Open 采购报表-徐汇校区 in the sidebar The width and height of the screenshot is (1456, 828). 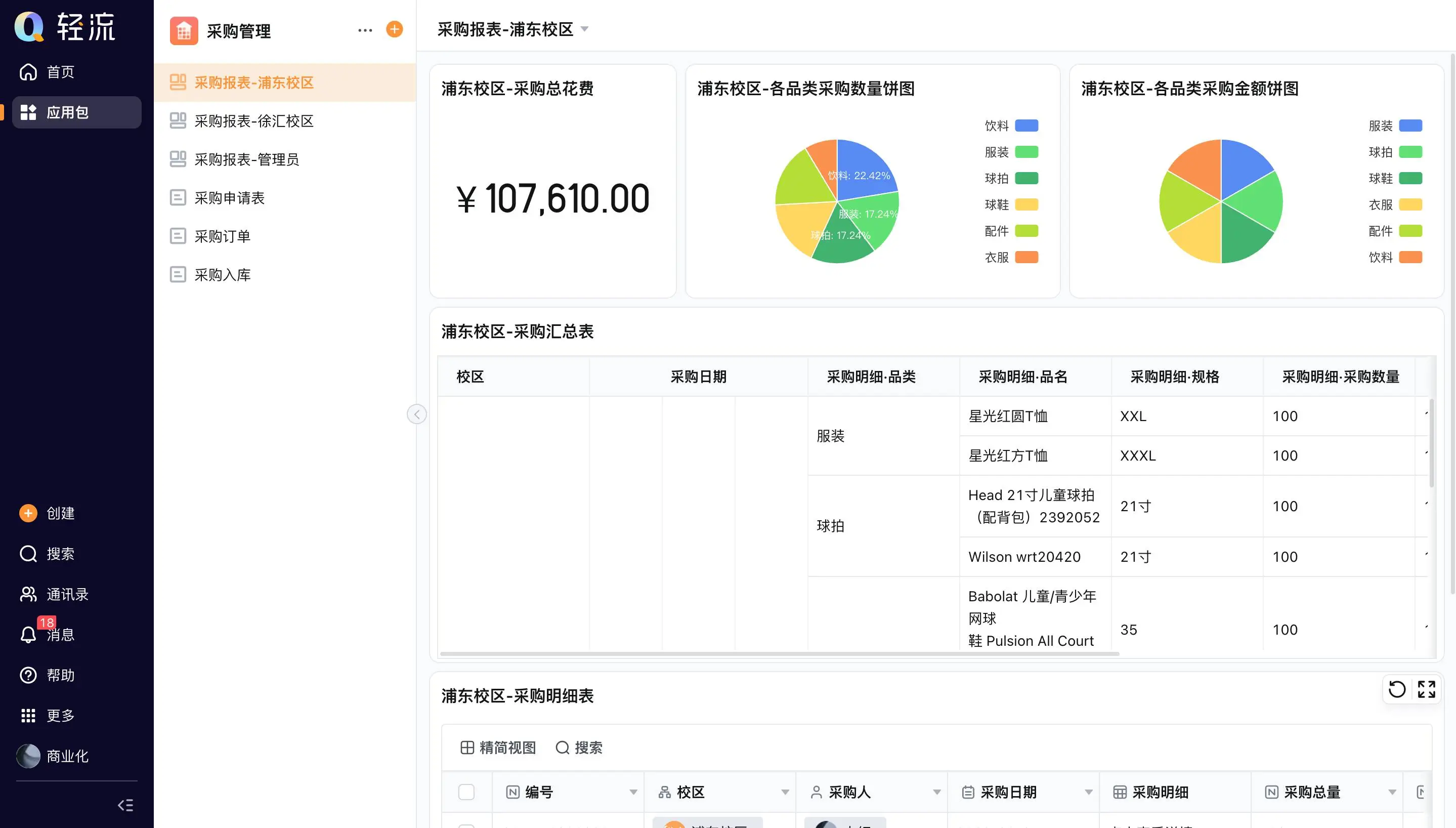(x=253, y=121)
